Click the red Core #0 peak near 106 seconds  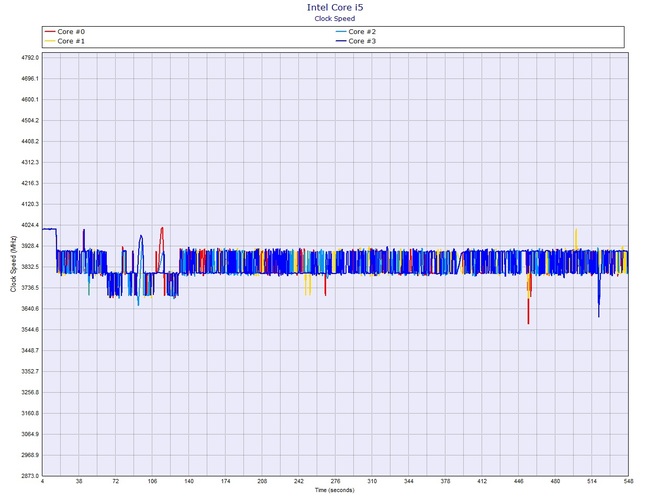[162, 229]
